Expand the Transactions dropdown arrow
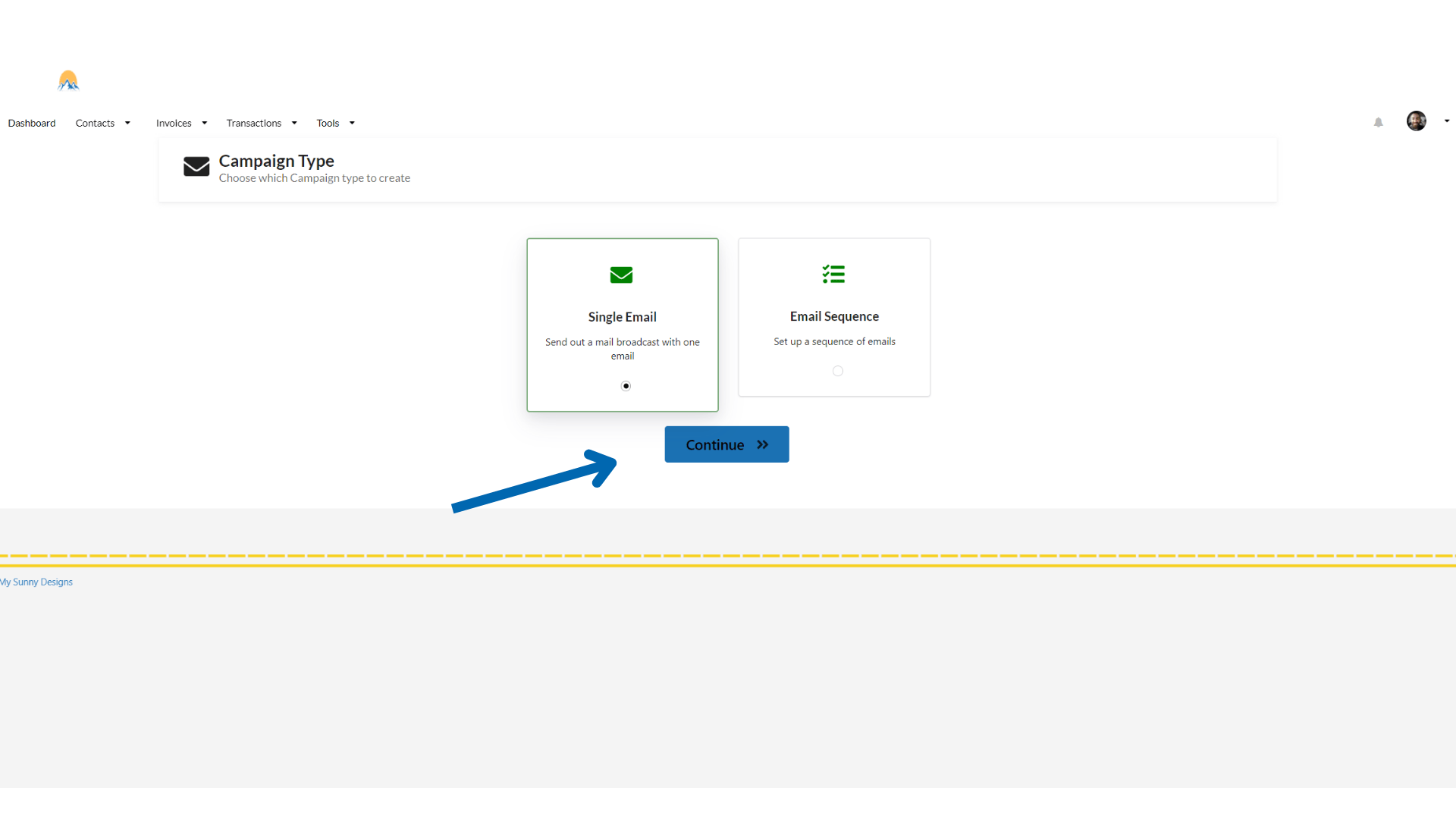This screenshot has height=819, width=1456. click(x=294, y=123)
